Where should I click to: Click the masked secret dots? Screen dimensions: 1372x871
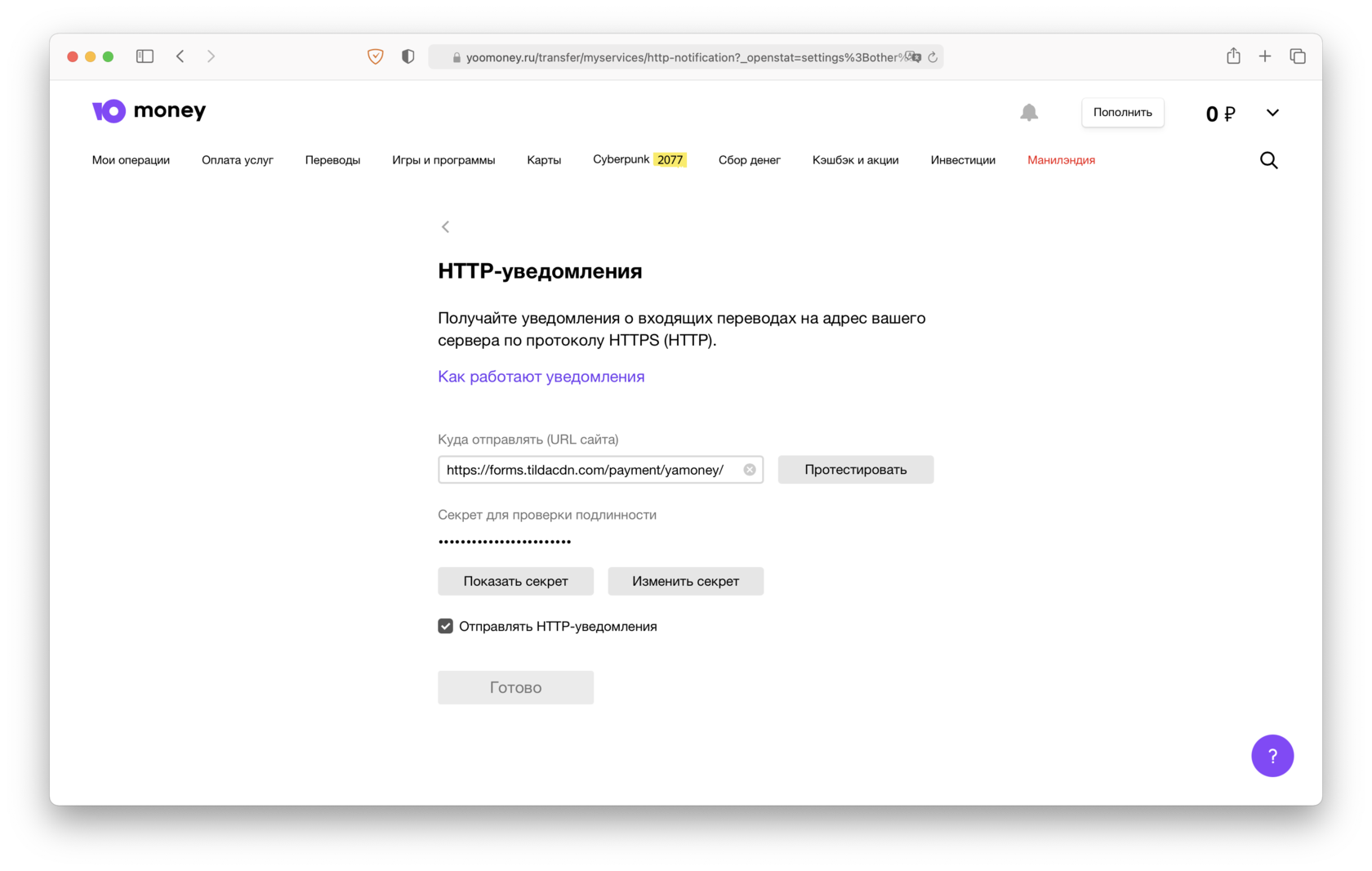click(x=505, y=542)
